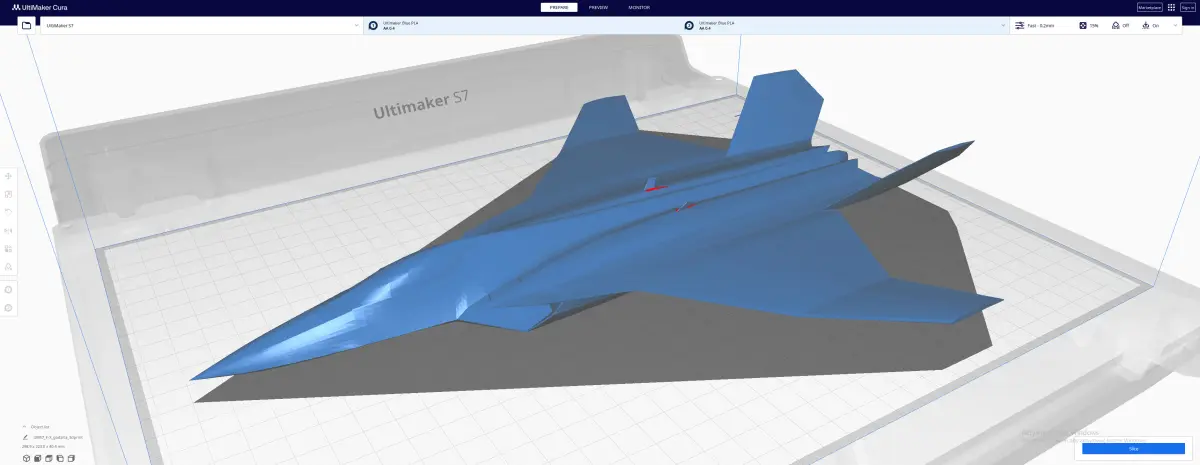Click the support Off icon
The image size is (1200, 465).
point(1115,25)
